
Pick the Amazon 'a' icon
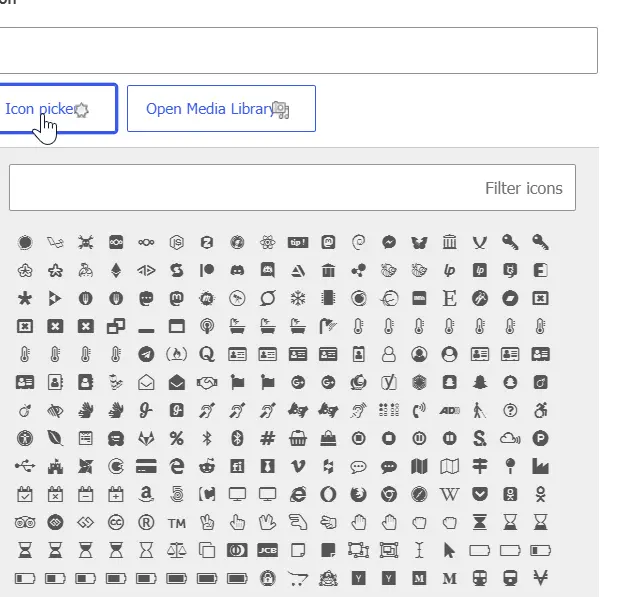tap(146, 494)
